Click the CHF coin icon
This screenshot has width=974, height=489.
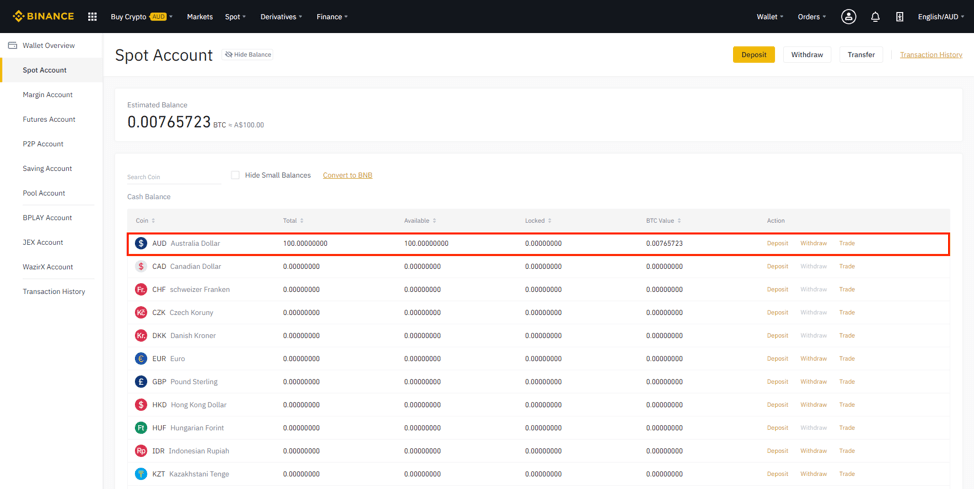coord(141,289)
